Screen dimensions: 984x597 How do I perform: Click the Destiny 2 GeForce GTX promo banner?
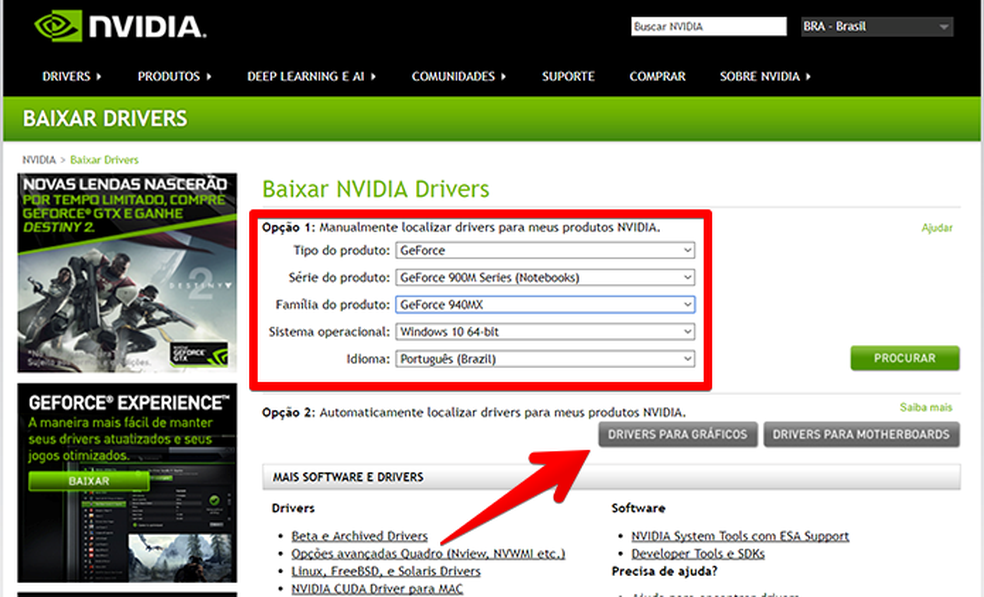127,272
